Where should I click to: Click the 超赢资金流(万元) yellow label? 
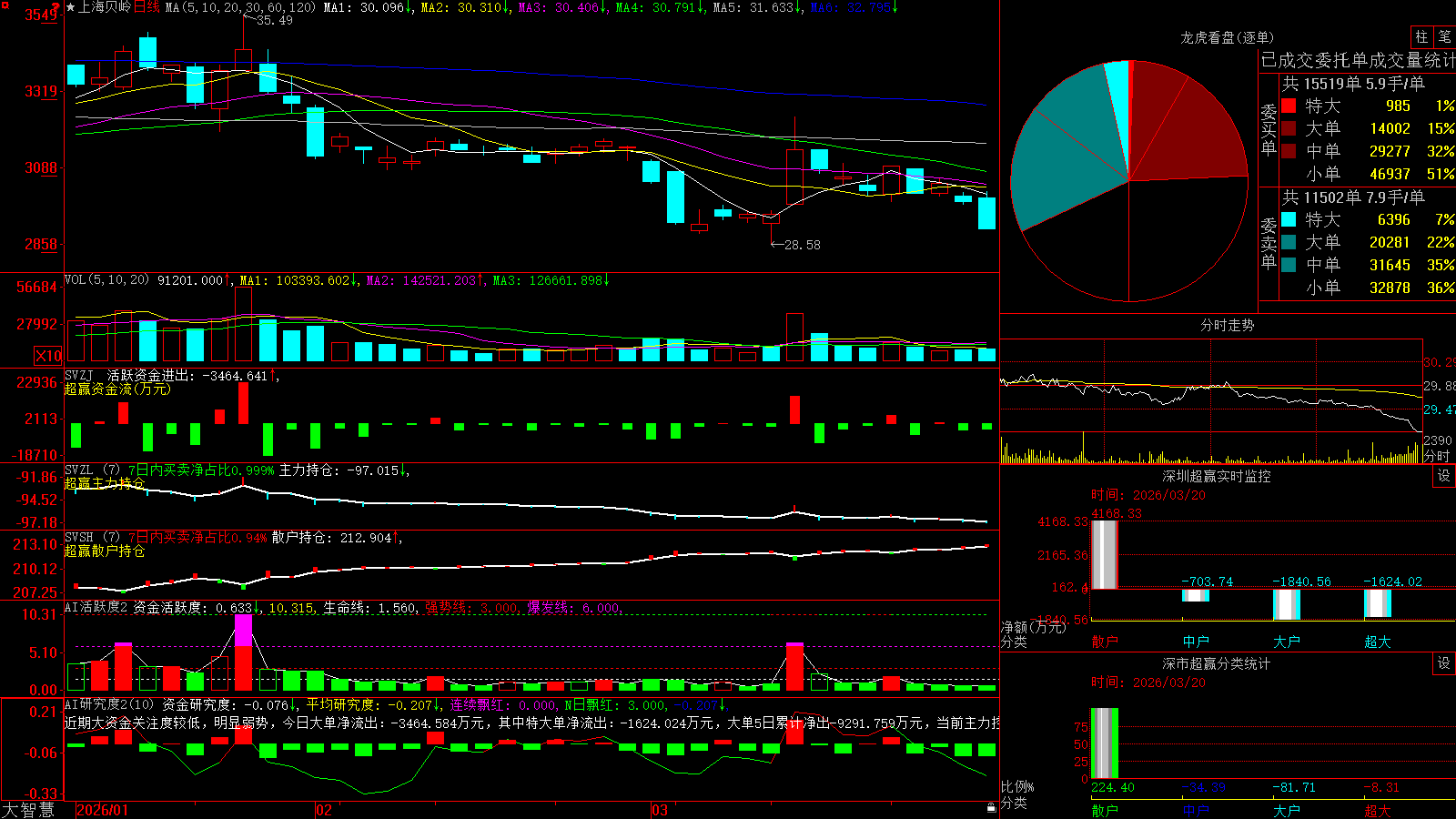117,389
